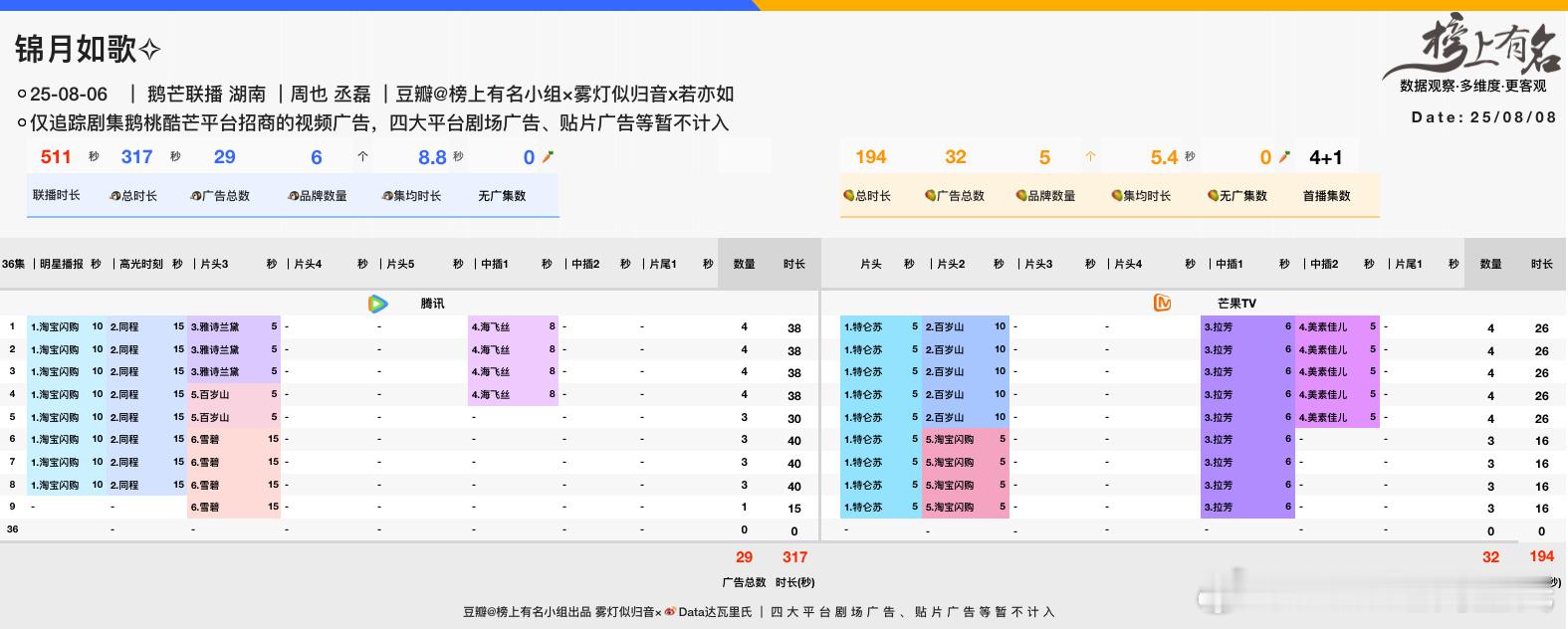Click the red Tencent total 29 ads
Image resolution: width=1568 pixels, height=629 pixels.
click(744, 557)
